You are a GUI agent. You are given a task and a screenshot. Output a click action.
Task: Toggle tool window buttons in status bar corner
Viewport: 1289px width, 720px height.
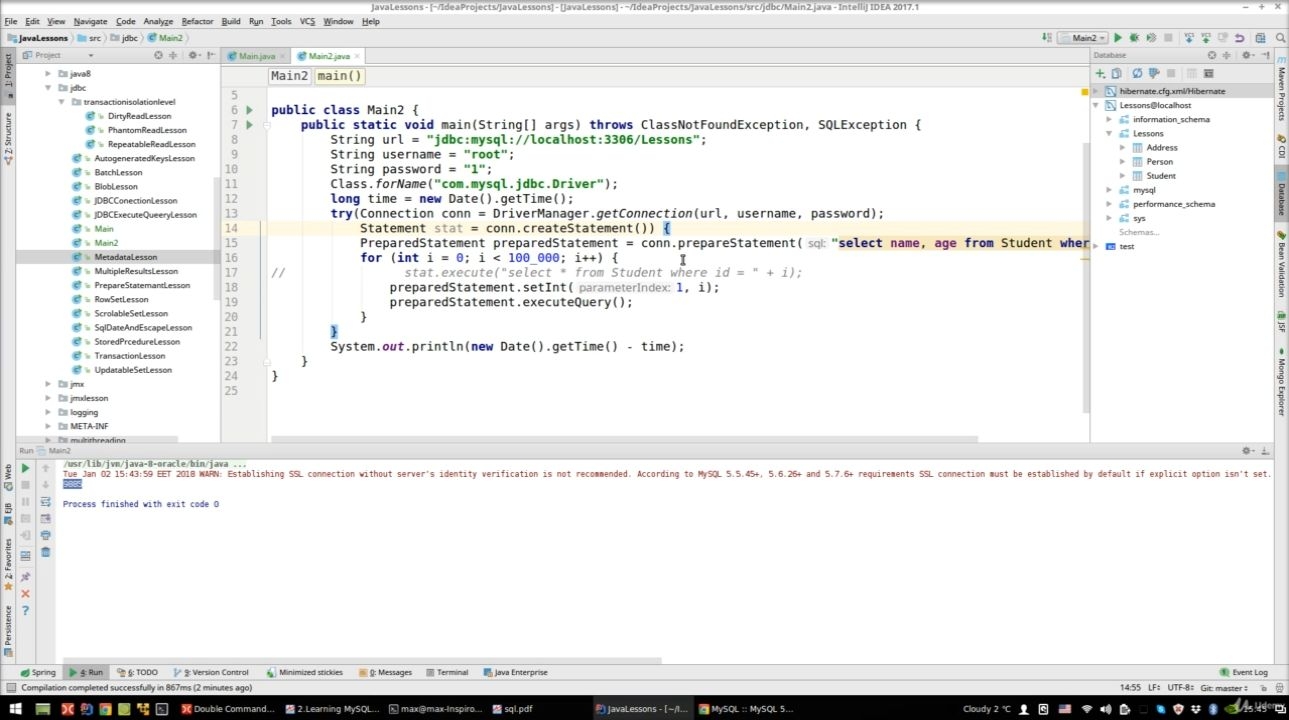(x=9, y=687)
